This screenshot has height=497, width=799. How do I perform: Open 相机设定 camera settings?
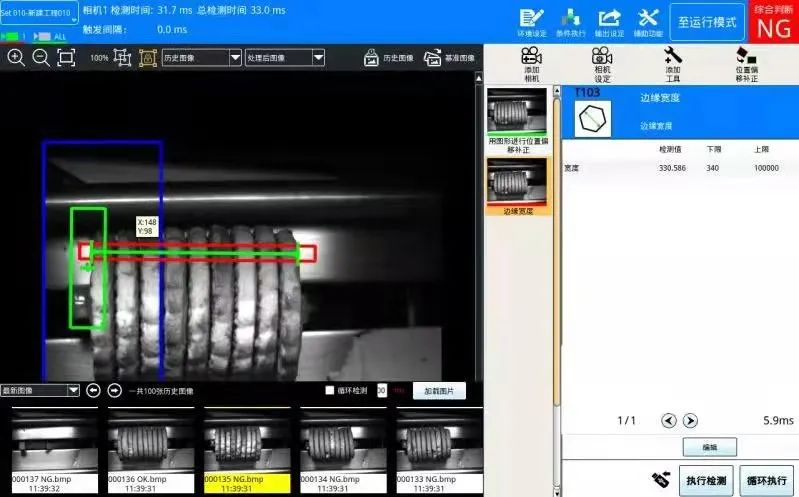pos(602,64)
